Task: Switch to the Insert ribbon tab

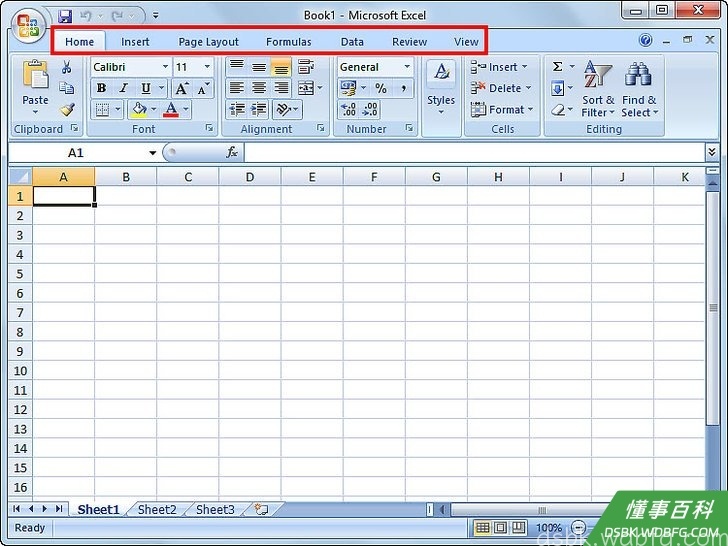Action: [135, 42]
